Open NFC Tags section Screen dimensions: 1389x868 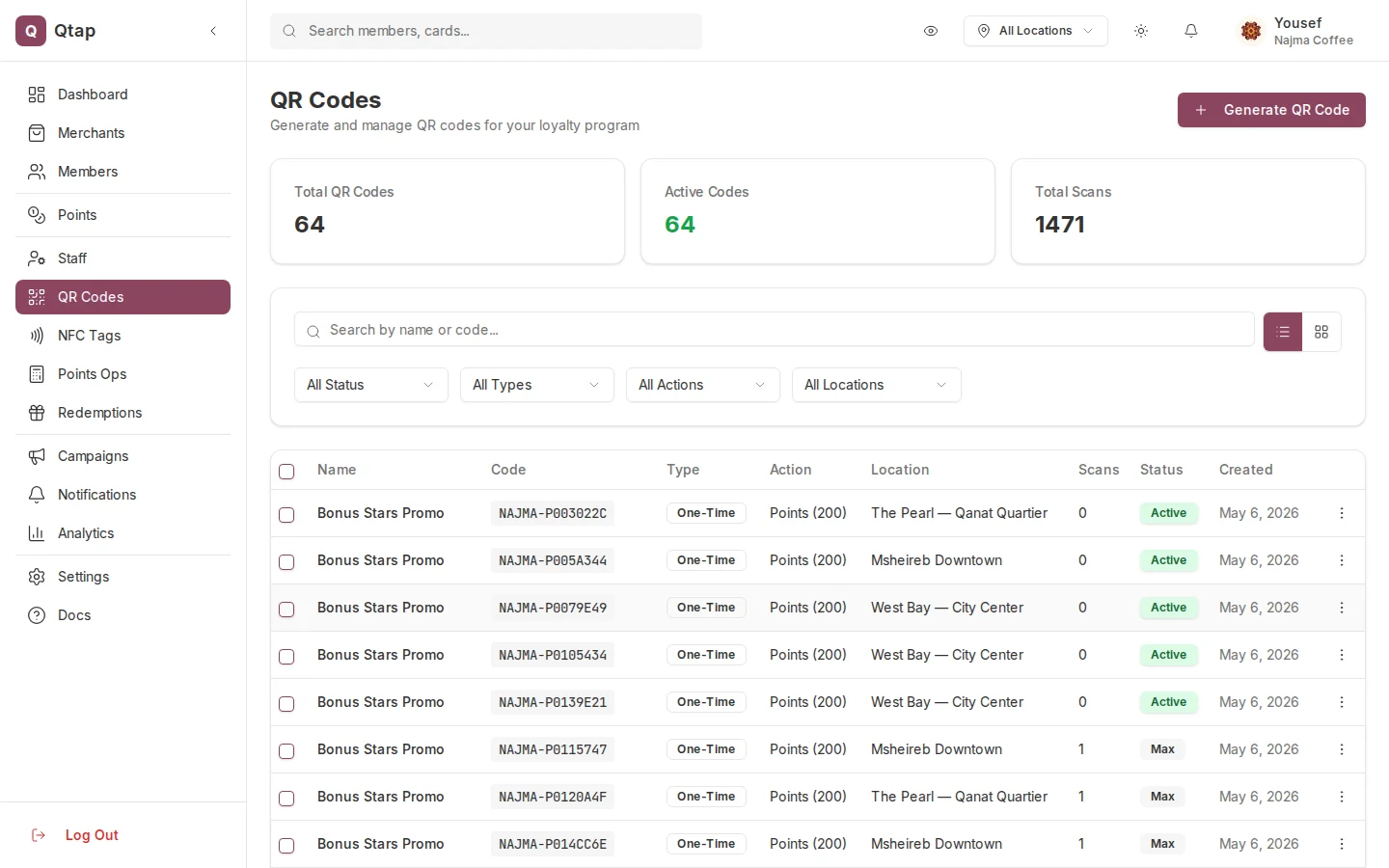123,336
